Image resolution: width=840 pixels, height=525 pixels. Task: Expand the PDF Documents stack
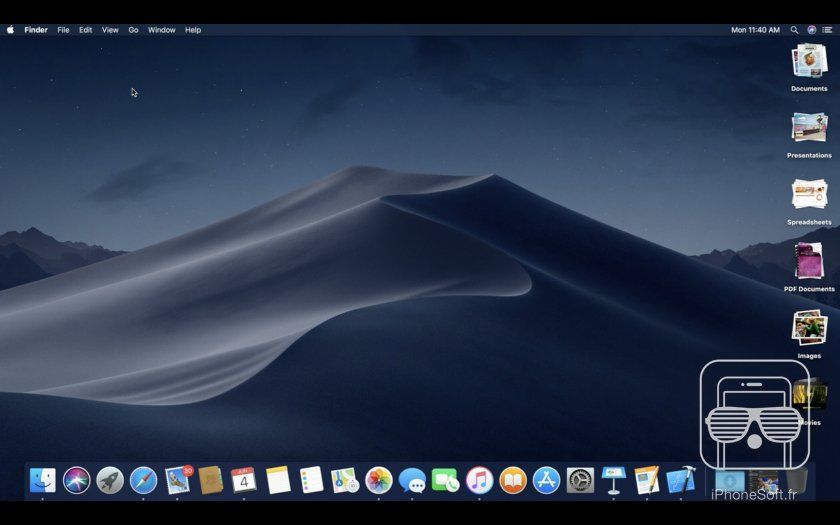[x=809, y=261]
